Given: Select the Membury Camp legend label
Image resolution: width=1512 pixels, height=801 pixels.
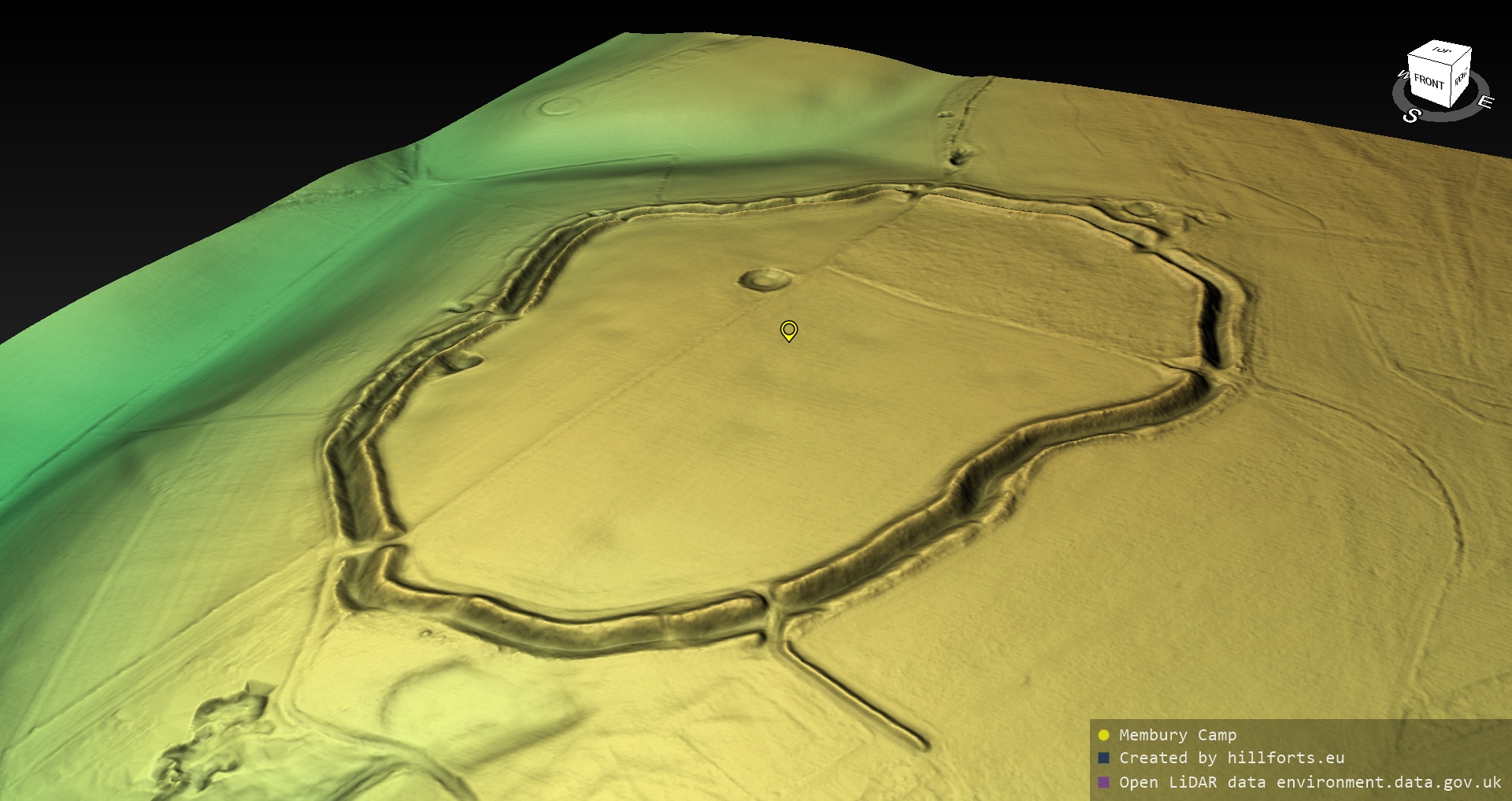Looking at the screenshot, I should tap(1177, 735).
